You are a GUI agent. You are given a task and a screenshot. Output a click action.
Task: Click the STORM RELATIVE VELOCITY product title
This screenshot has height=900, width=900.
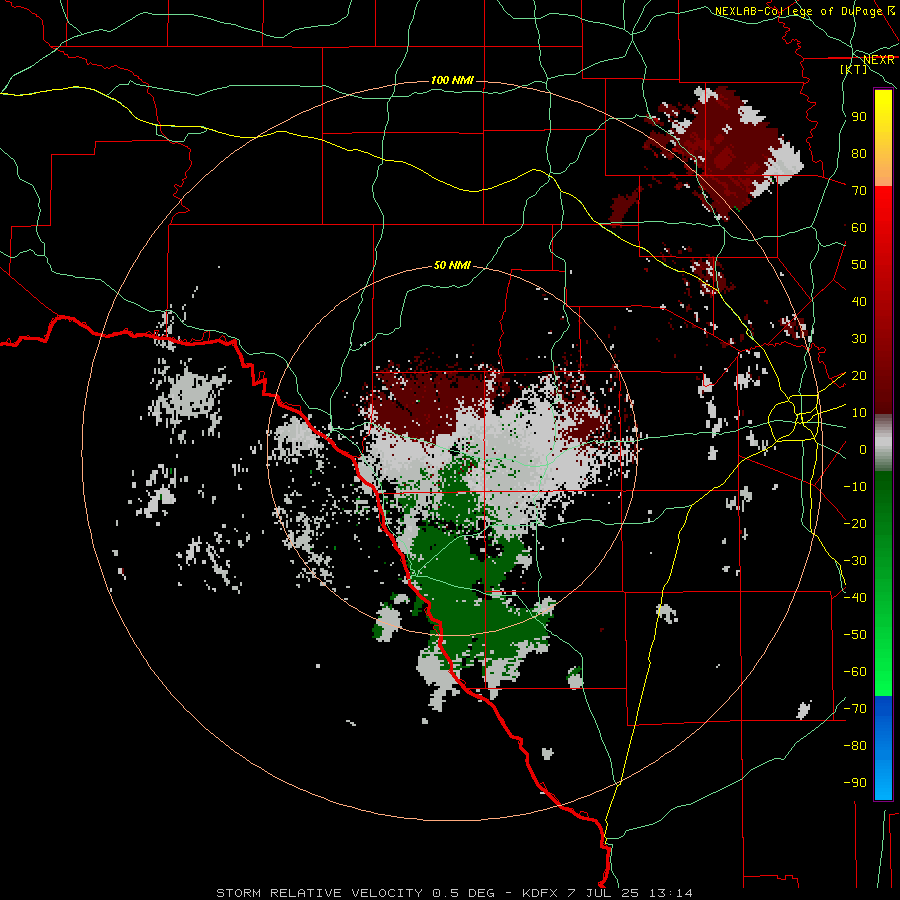coord(321,893)
